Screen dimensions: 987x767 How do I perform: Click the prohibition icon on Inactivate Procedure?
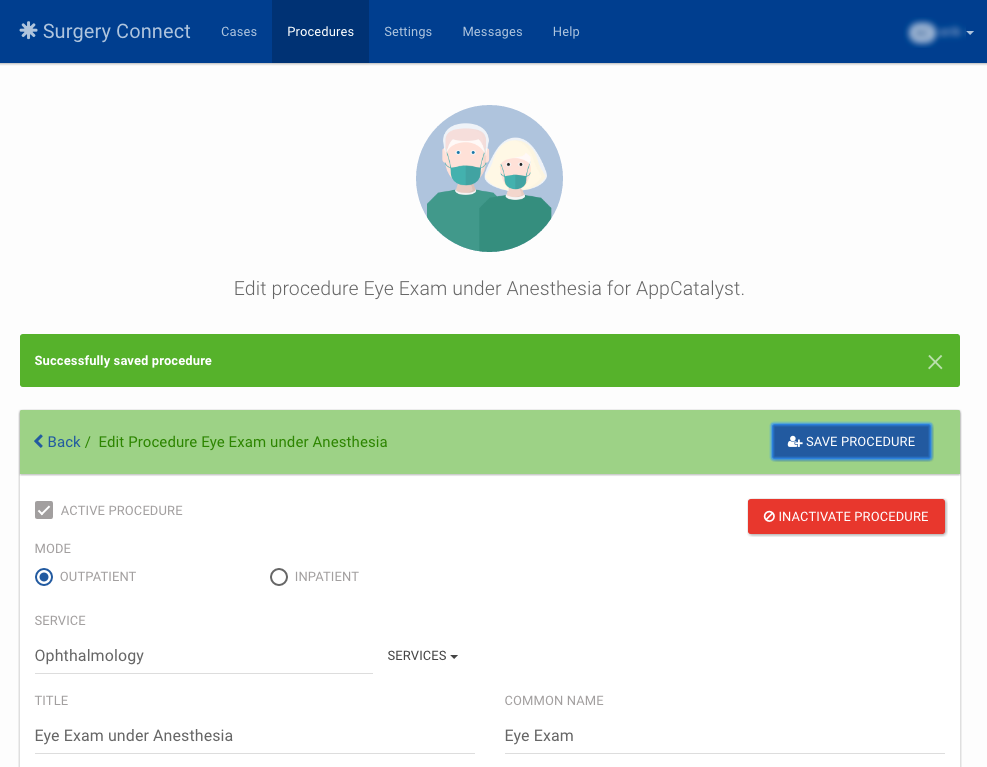pyautogui.click(x=768, y=516)
